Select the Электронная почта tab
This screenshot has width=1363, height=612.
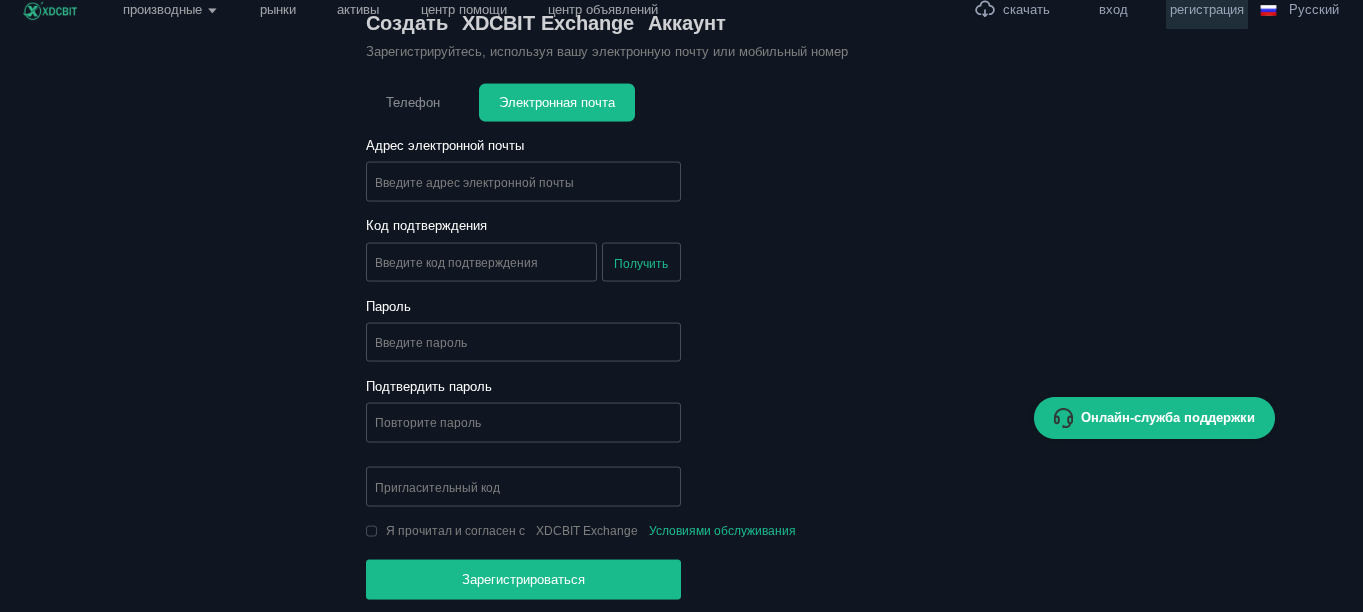click(557, 102)
